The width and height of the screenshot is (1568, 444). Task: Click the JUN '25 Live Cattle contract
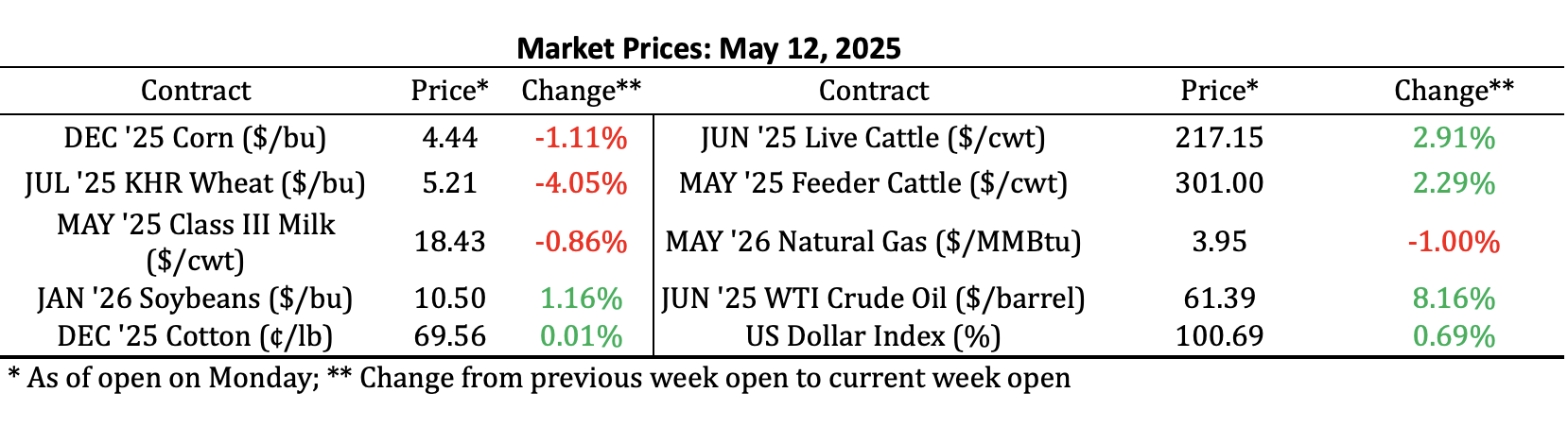pyautogui.click(x=873, y=138)
